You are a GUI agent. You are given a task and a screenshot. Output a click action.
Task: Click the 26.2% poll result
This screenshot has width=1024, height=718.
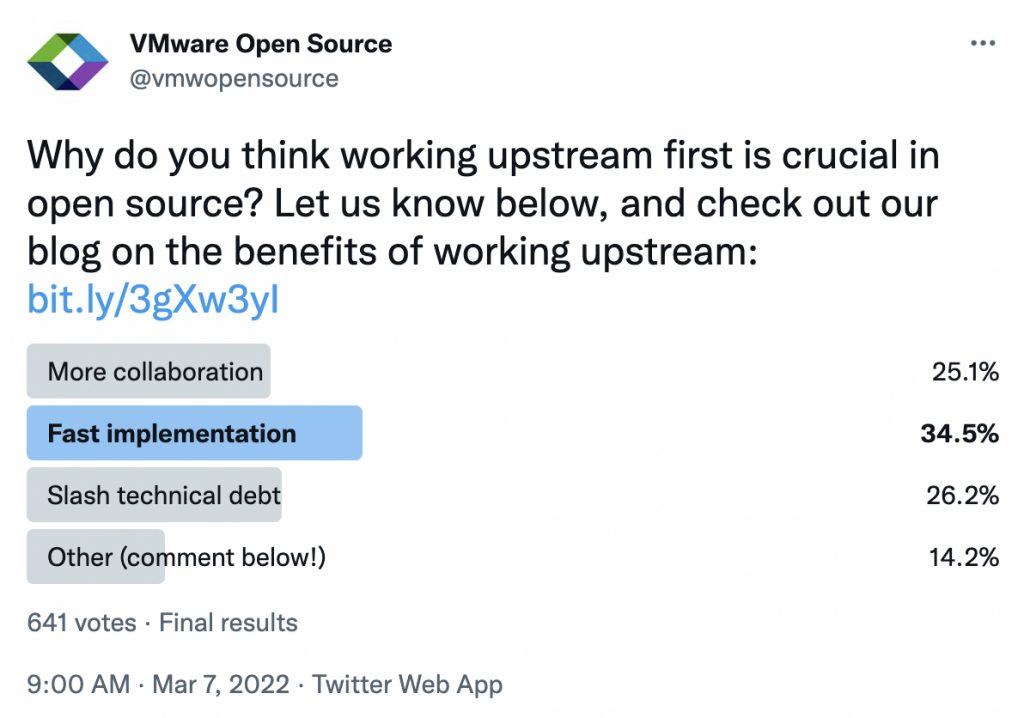point(963,495)
